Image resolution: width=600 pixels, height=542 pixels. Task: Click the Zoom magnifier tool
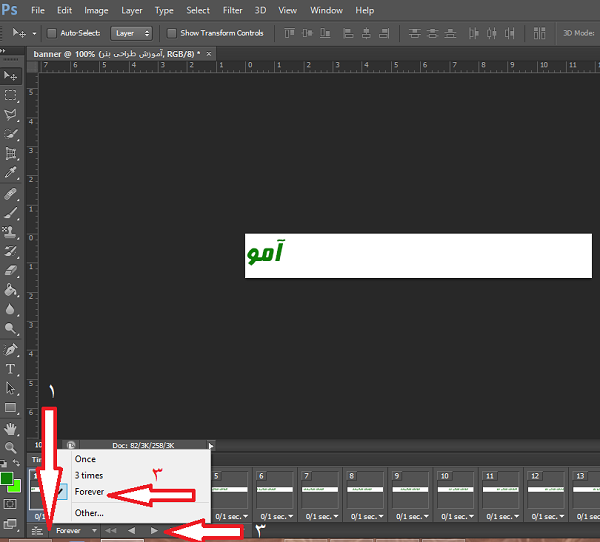tap(11, 447)
